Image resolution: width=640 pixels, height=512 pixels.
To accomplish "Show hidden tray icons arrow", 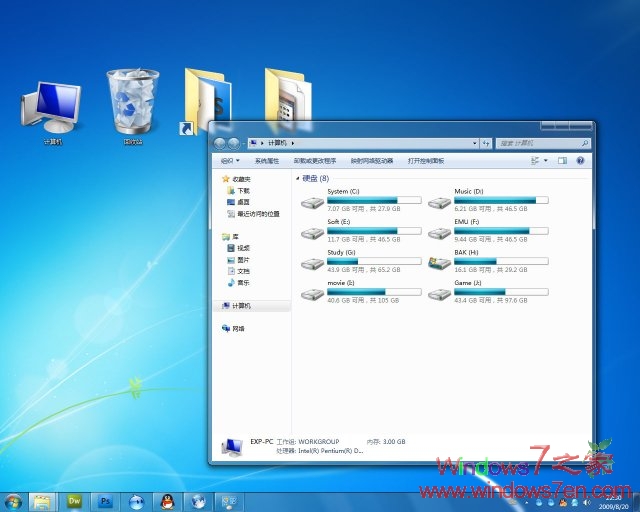I will click(x=526, y=503).
